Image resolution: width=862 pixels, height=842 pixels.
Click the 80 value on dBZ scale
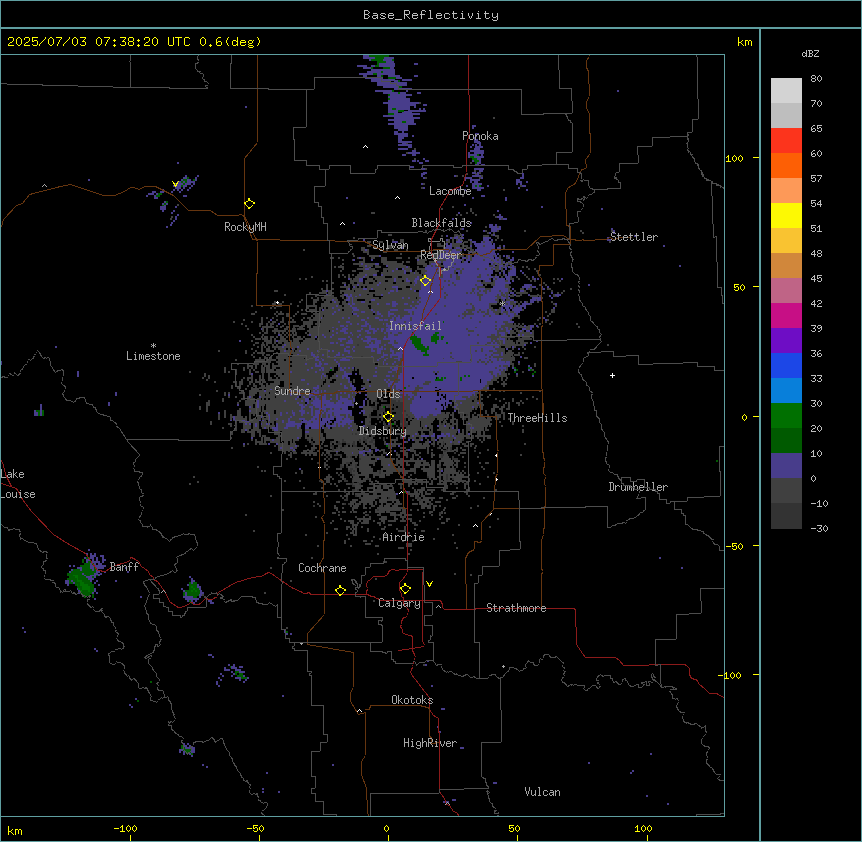816,79
